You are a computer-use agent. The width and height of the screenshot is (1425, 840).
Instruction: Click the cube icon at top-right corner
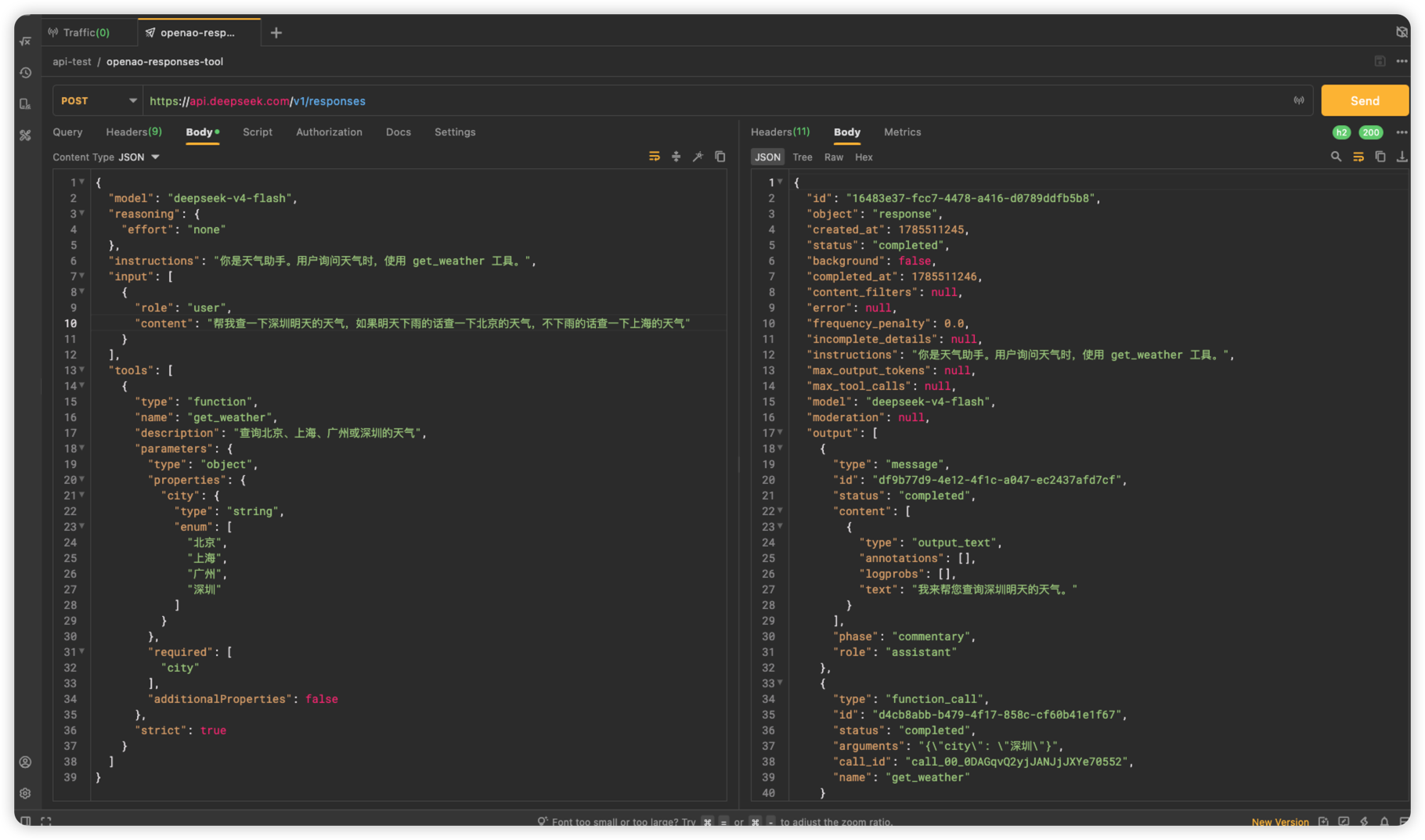pyautogui.click(x=1402, y=32)
